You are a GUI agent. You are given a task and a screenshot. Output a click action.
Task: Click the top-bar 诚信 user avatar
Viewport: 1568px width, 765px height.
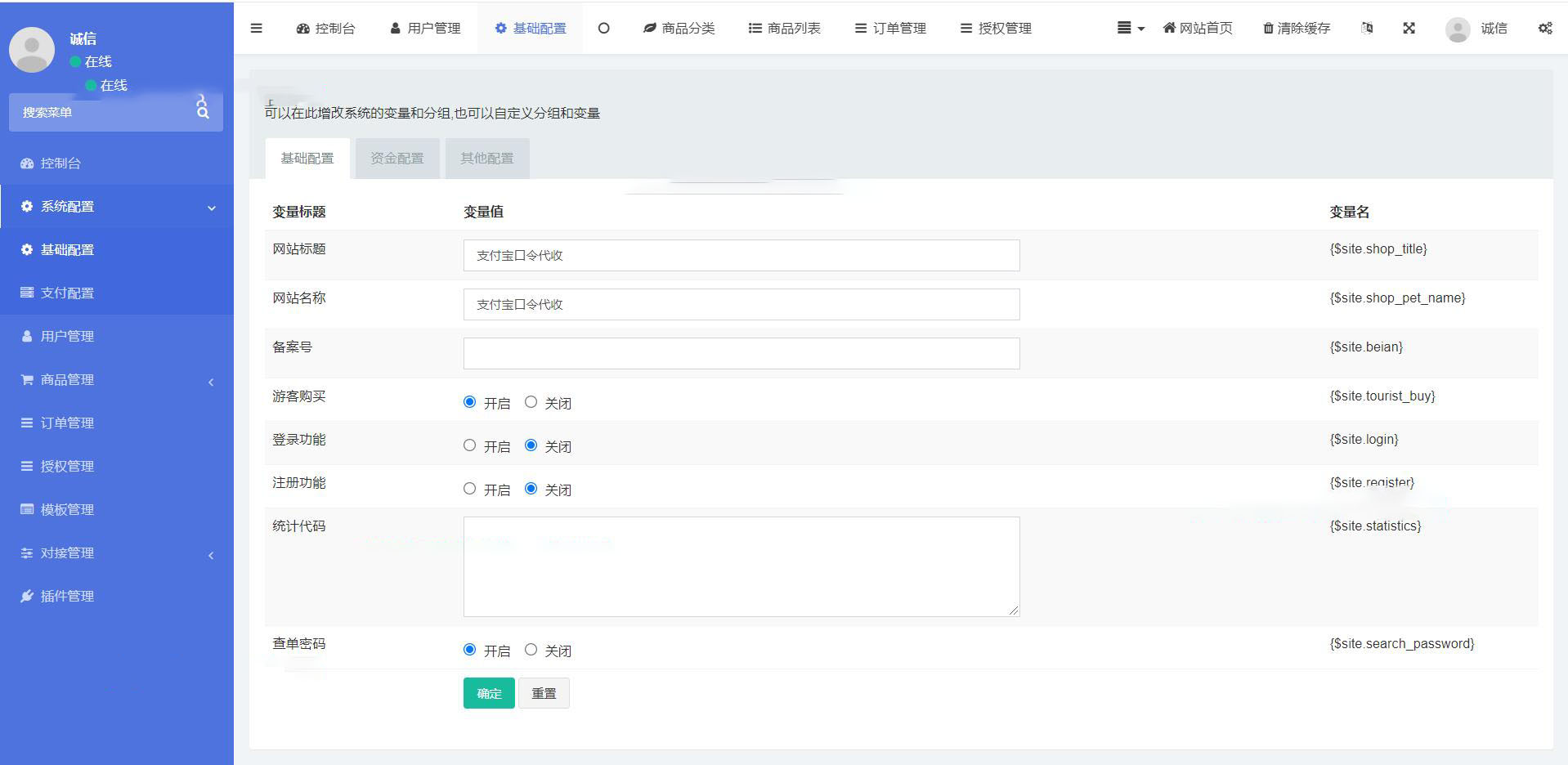tap(1458, 29)
